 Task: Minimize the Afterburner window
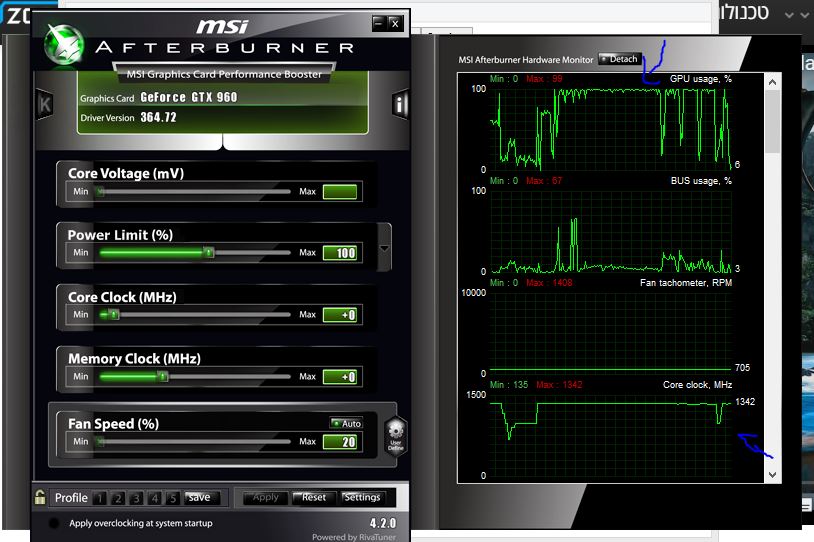(x=378, y=23)
